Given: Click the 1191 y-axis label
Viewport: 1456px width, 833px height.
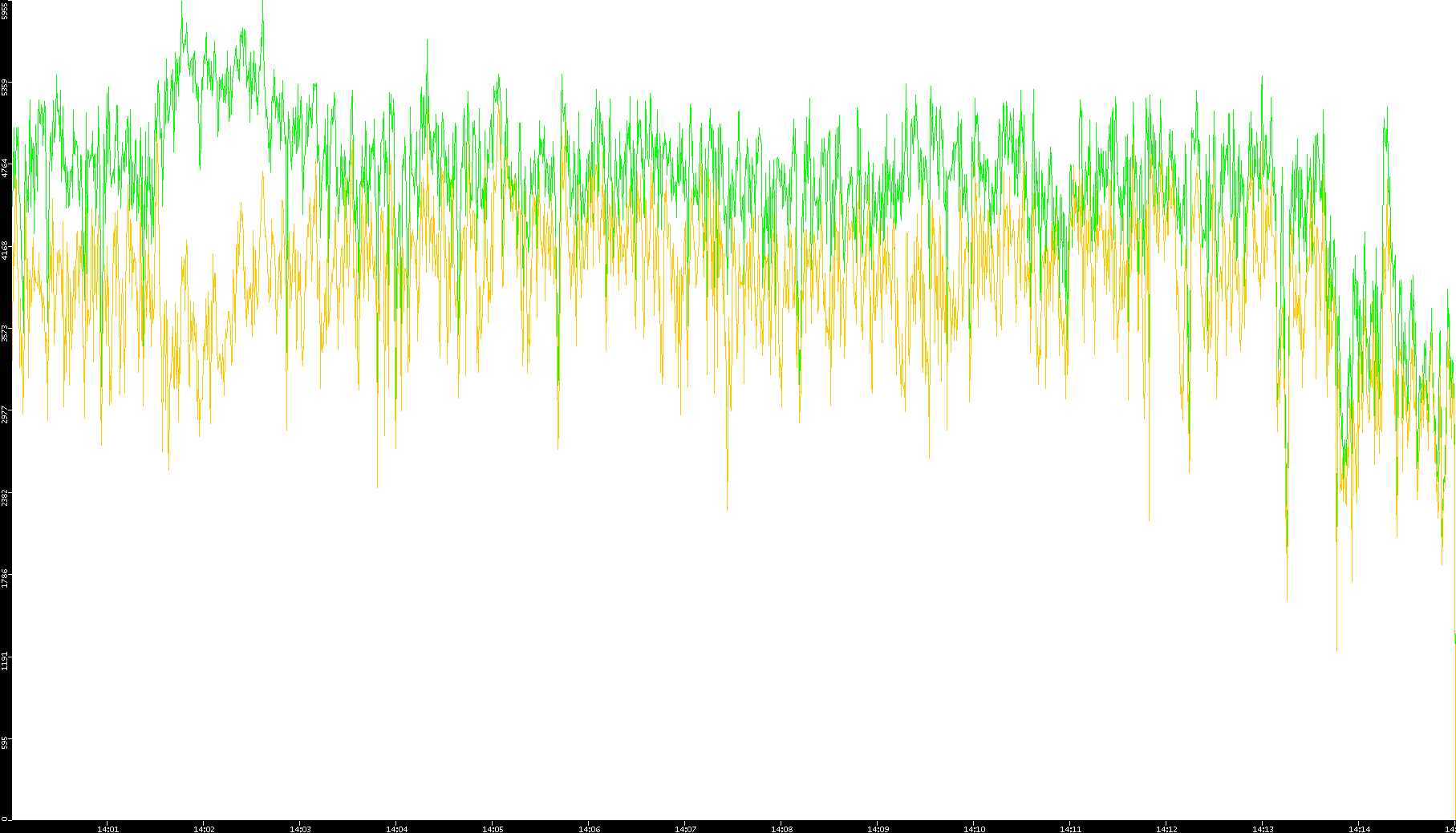Looking at the screenshot, I should [x=6, y=661].
